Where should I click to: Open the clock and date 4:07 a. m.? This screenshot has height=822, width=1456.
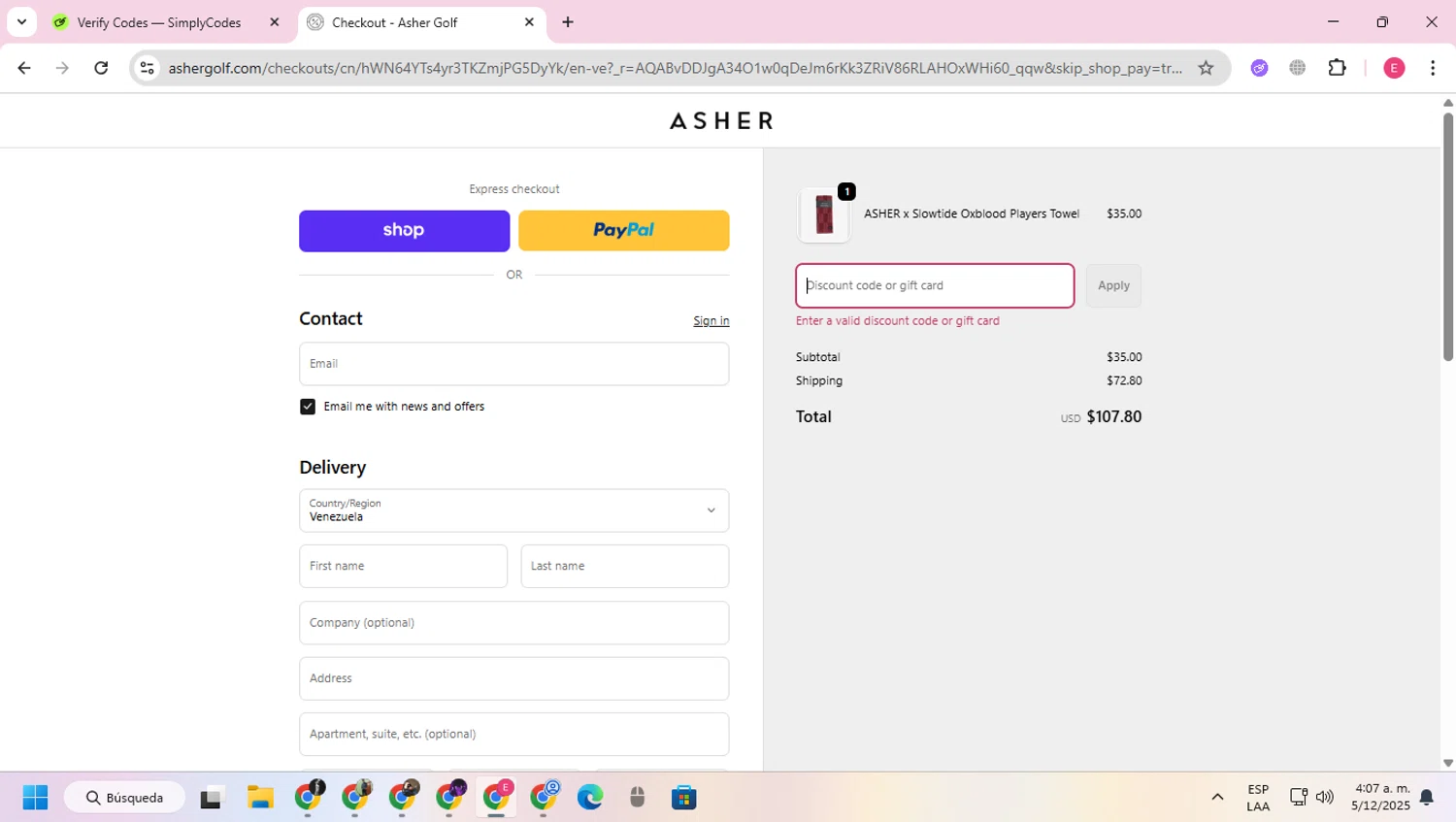click(1380, 798)
